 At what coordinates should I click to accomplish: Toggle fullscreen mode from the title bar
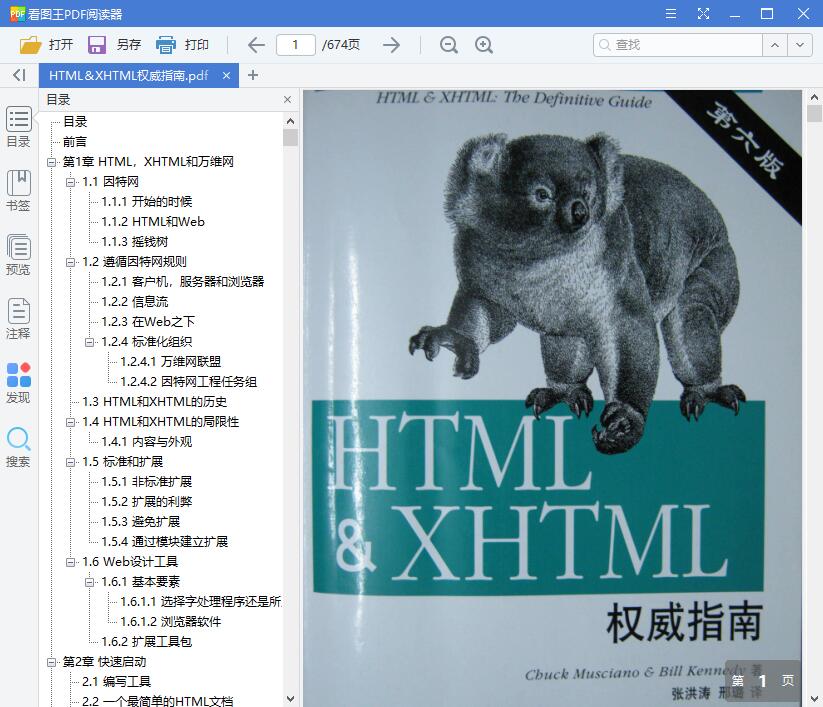(x=703, y=13)
